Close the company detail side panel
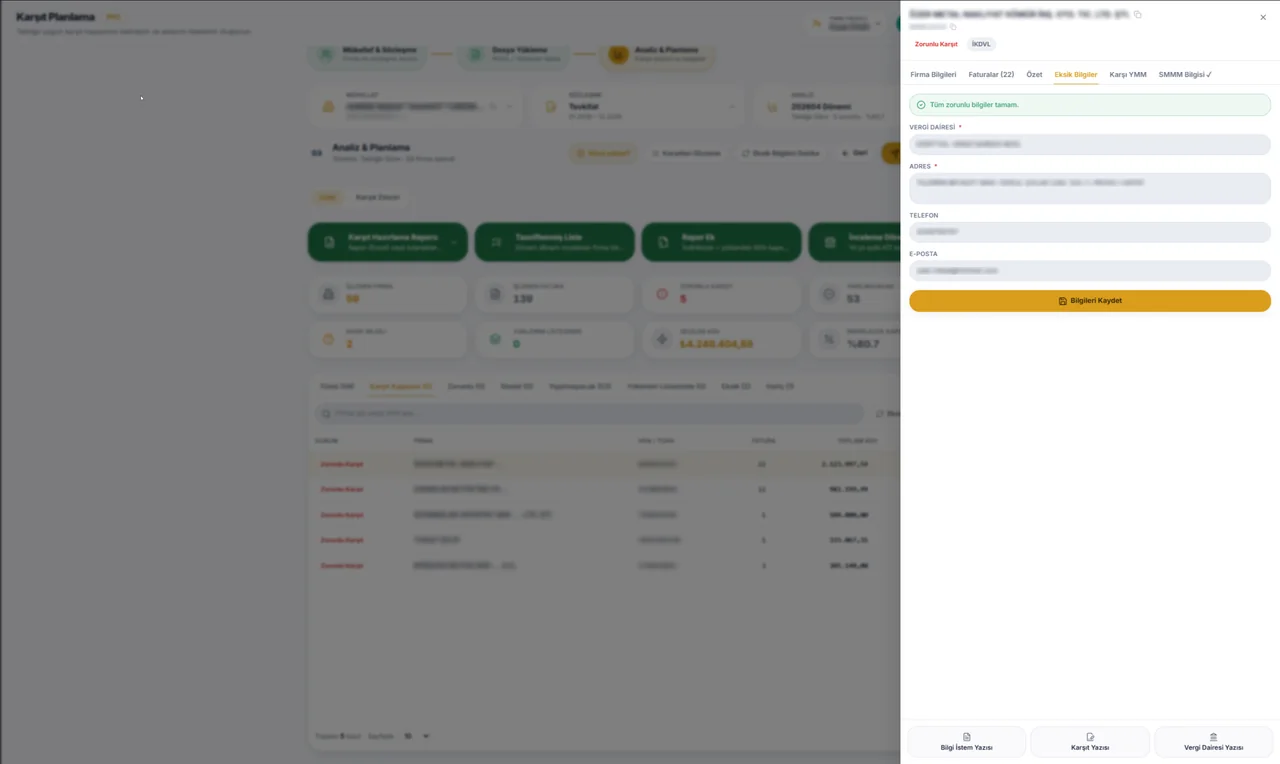Image resolution: width=1280 pixels, height=764 pixels. (1262, 17)
